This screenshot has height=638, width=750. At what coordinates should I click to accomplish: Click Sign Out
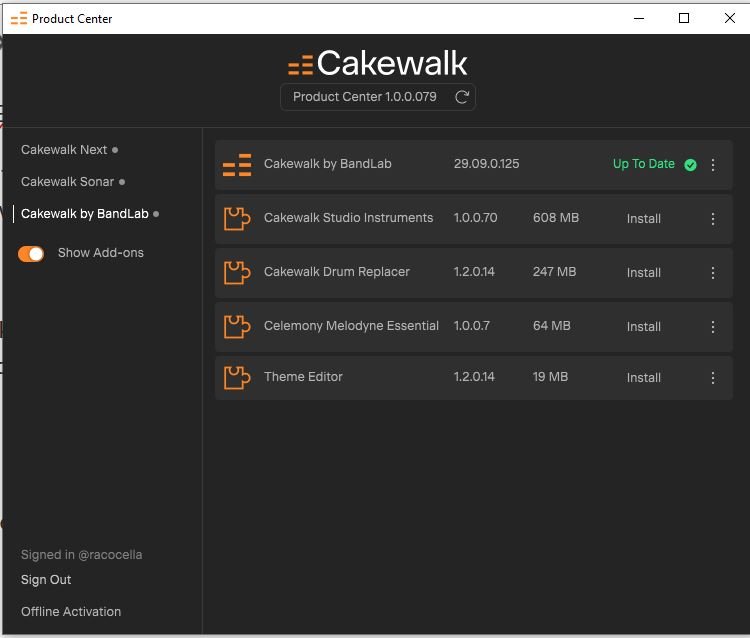tap(46, 580)
